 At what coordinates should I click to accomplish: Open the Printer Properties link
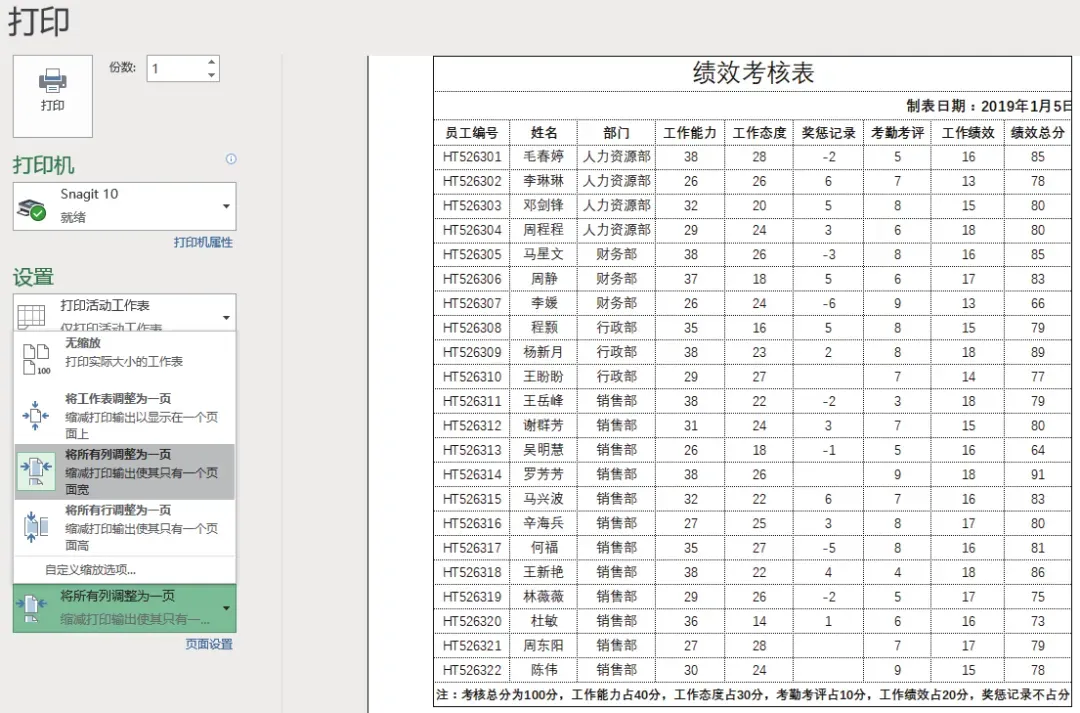pyautogui.click(x=203, y=242)
